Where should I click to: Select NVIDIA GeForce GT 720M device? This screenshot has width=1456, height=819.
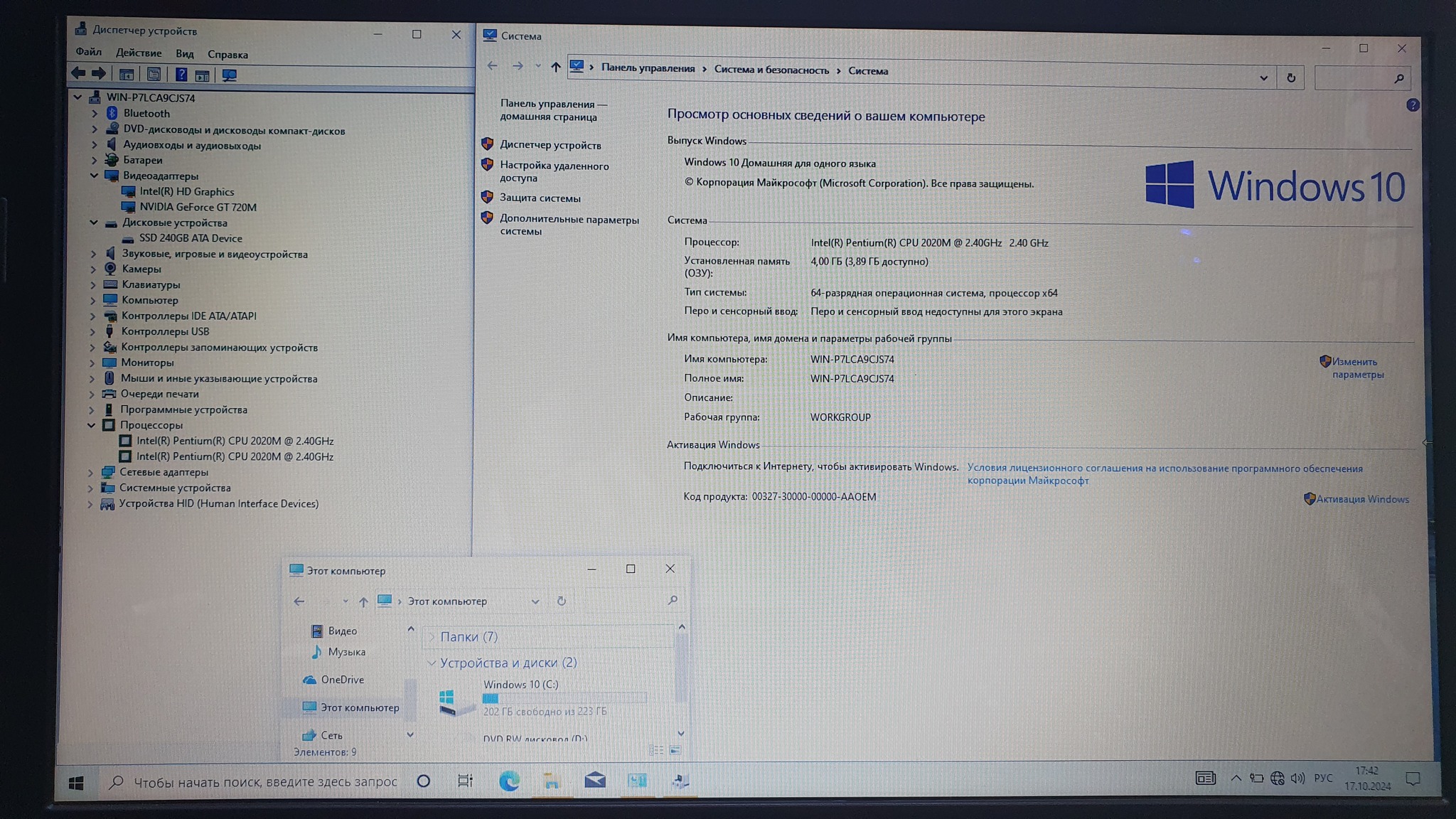[x=198, y=207]
